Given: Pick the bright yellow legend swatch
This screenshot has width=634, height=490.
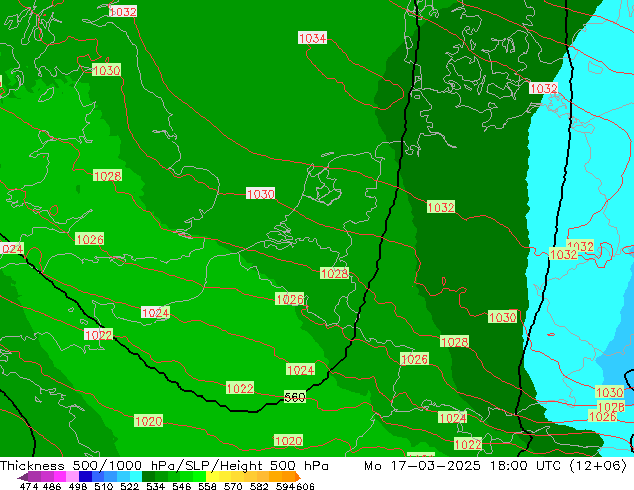Looking at the screenshot, I should pos(213,477).
